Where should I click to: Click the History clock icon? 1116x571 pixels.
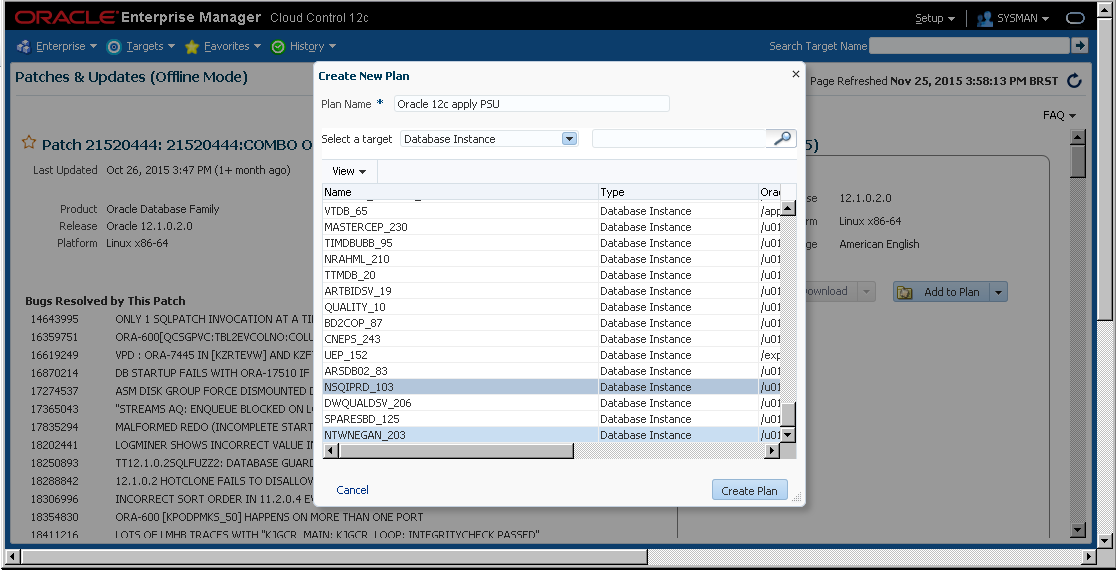click(x=278, y=47)
